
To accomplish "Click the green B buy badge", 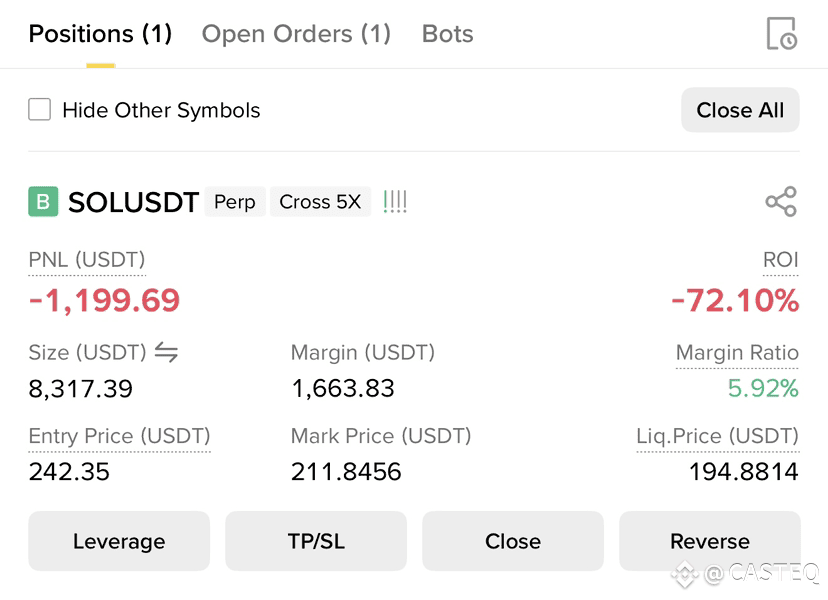I will [x=43, y=201].
